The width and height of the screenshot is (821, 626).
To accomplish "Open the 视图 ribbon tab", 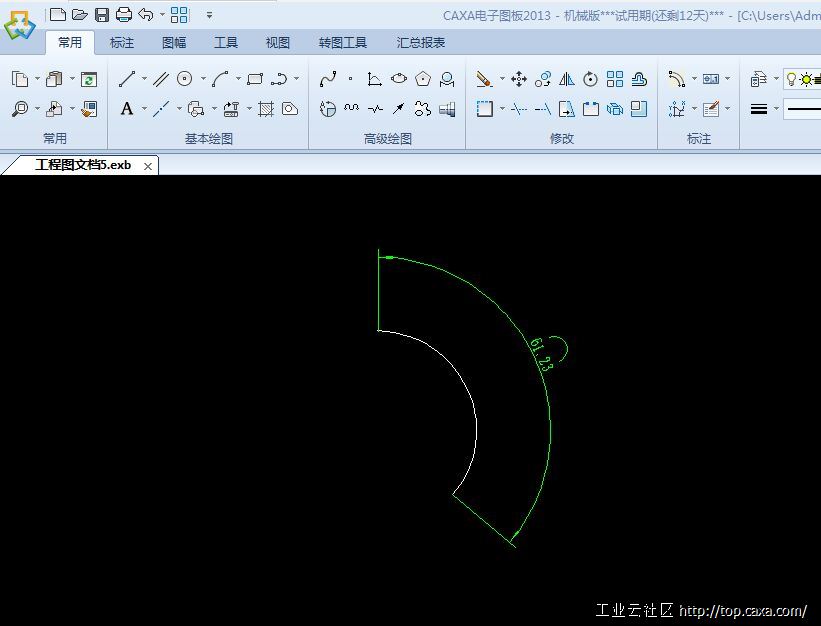I will point(277,43).
